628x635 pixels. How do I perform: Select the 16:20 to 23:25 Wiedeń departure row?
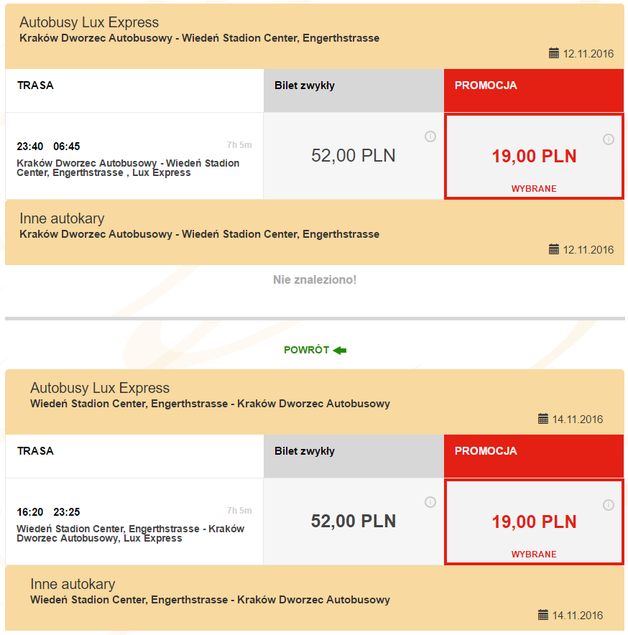point(134,522)
